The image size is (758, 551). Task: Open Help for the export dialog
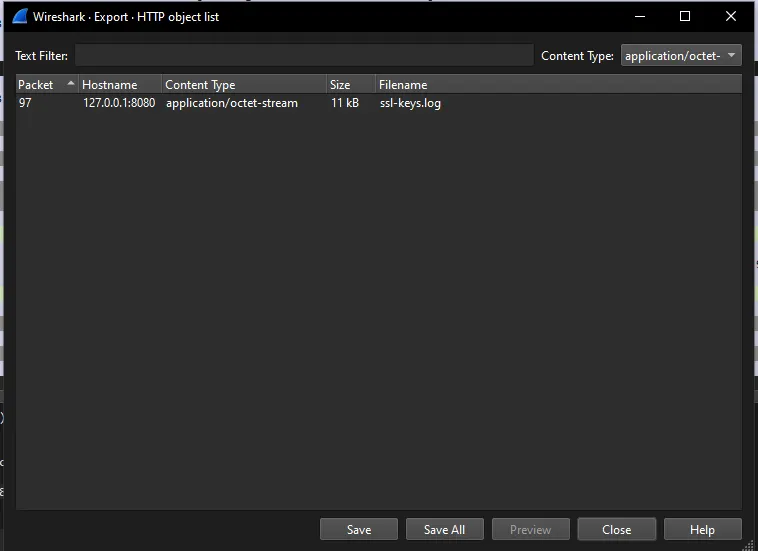pyautogui.click(x=702, y=529)
